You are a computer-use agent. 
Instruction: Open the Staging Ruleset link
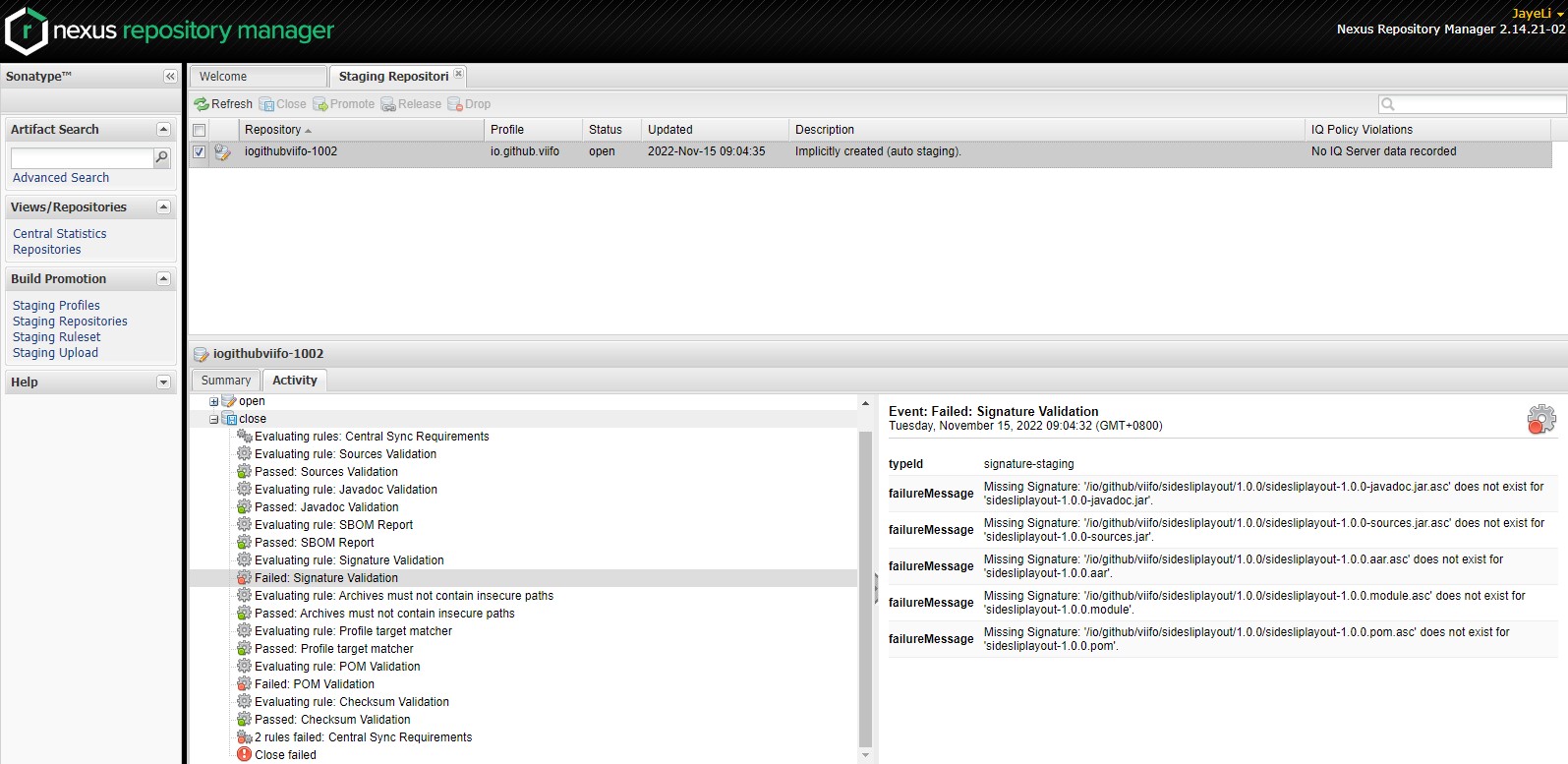point(56,337)
